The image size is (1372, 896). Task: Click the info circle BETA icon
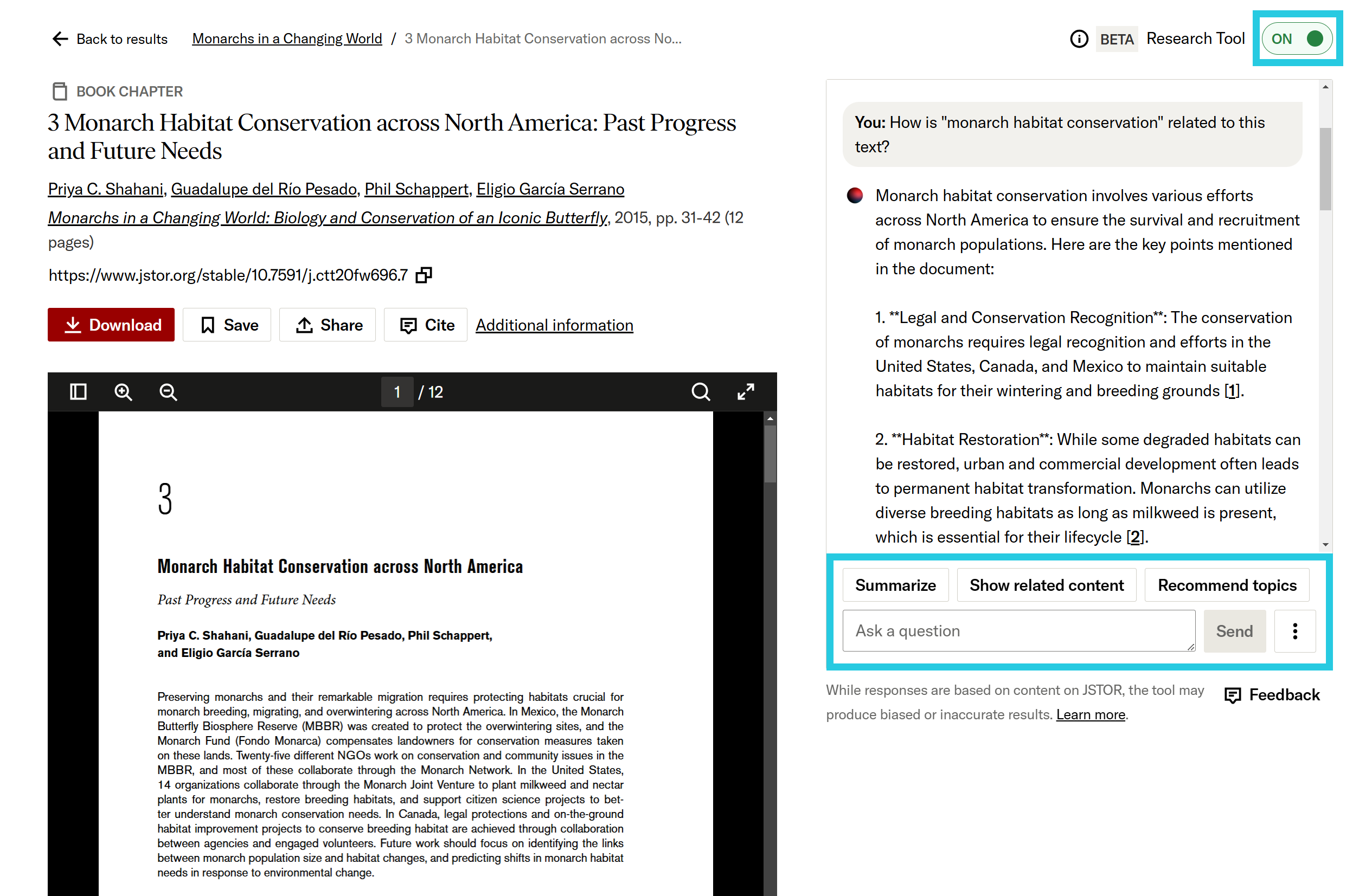[1079, 38]
